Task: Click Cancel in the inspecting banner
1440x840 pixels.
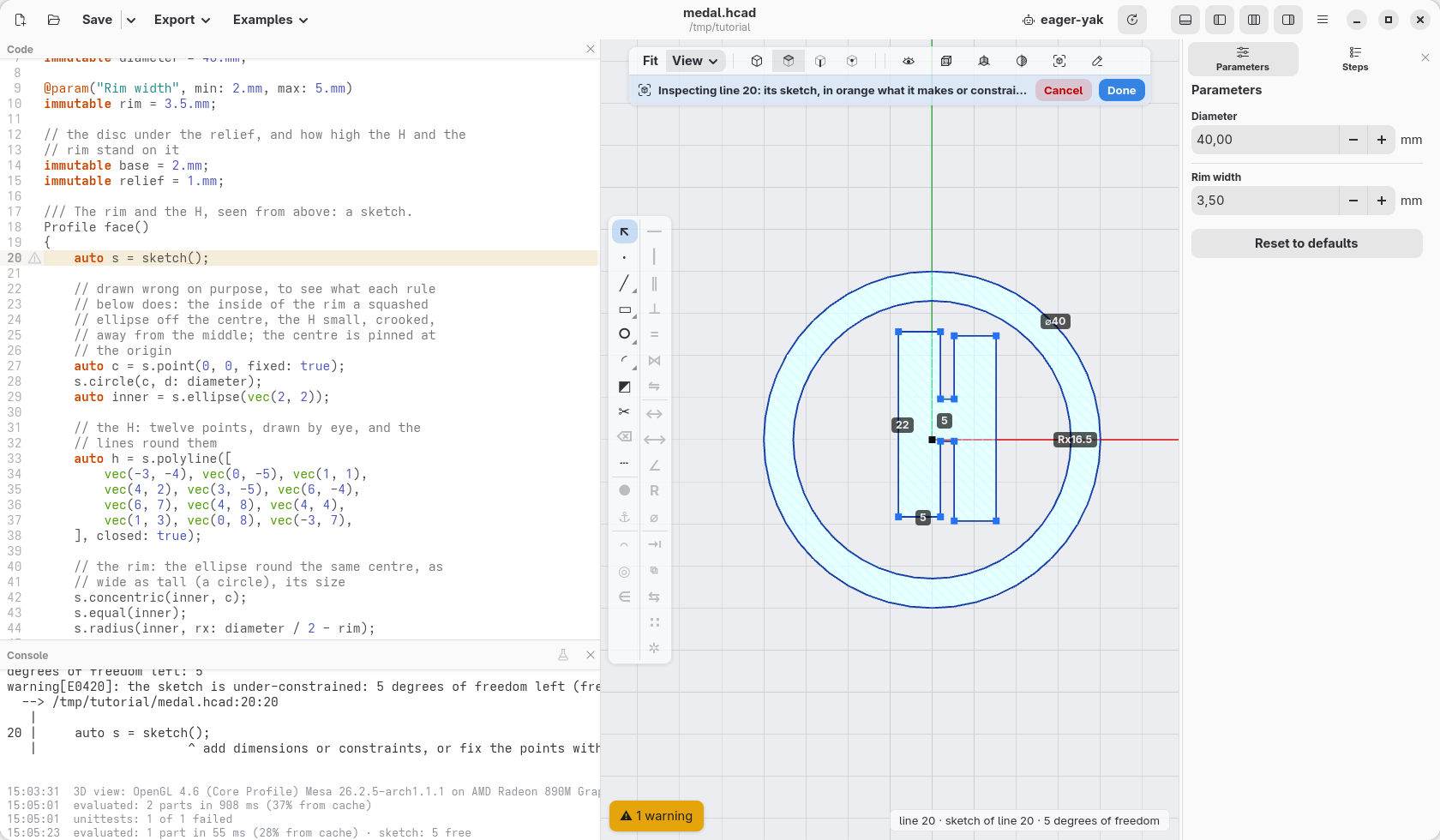Action: click(x=1063, y=90)
